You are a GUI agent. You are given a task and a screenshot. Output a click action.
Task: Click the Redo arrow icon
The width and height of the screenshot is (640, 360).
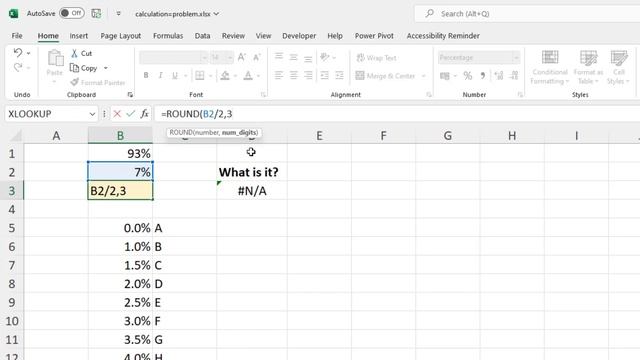coord(18,67)
